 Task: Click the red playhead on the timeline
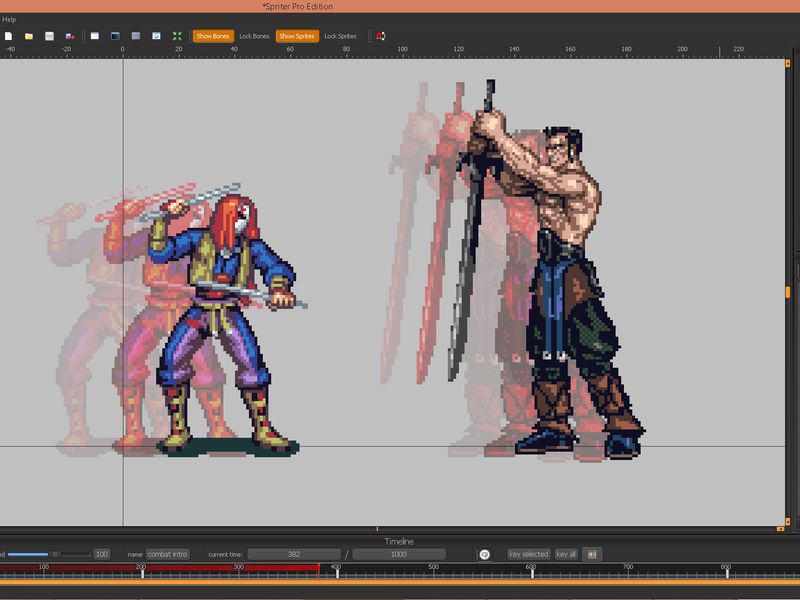(319, 571)
